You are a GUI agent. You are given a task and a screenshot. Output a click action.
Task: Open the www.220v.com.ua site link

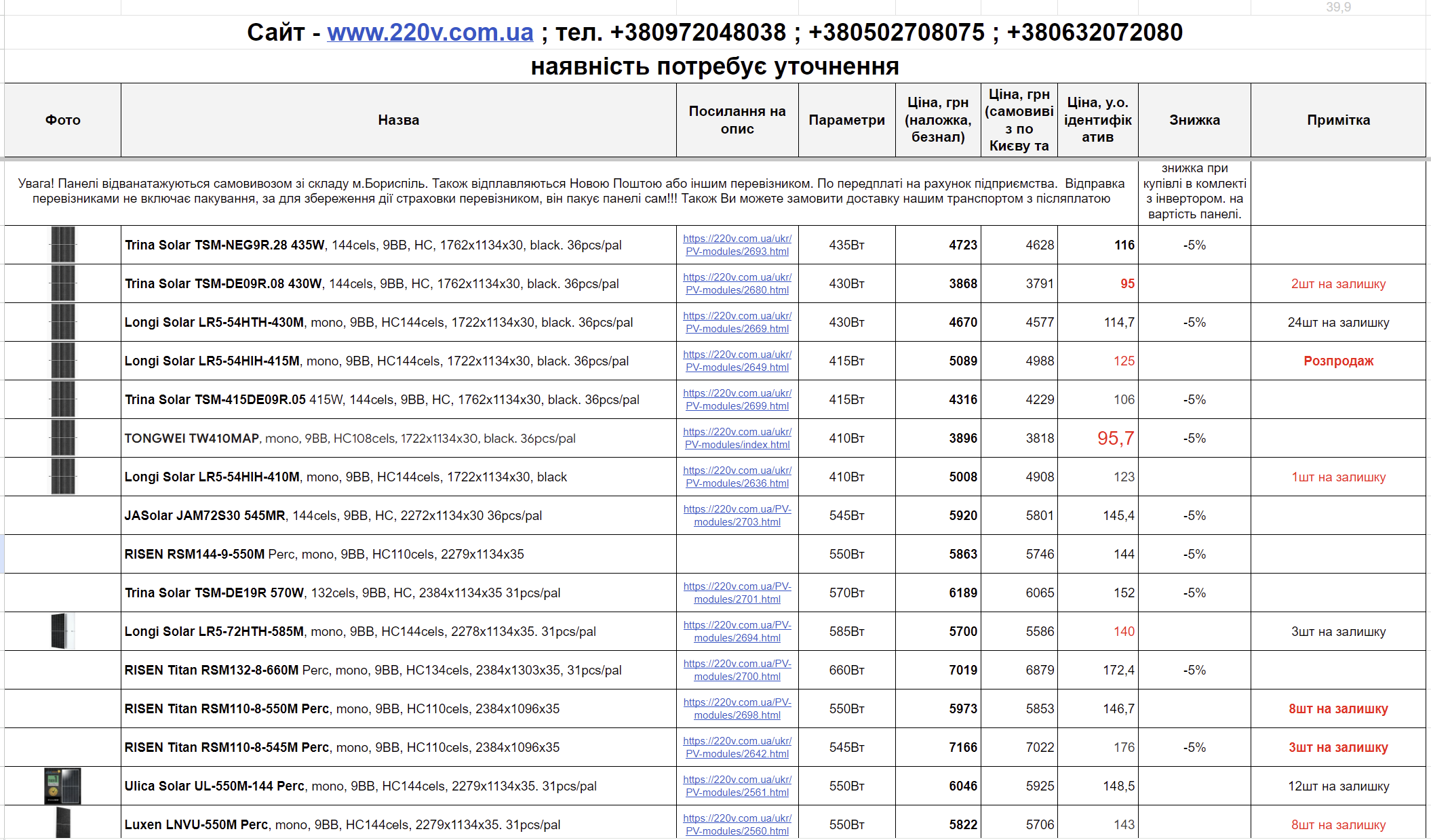[x=430, y=33]
